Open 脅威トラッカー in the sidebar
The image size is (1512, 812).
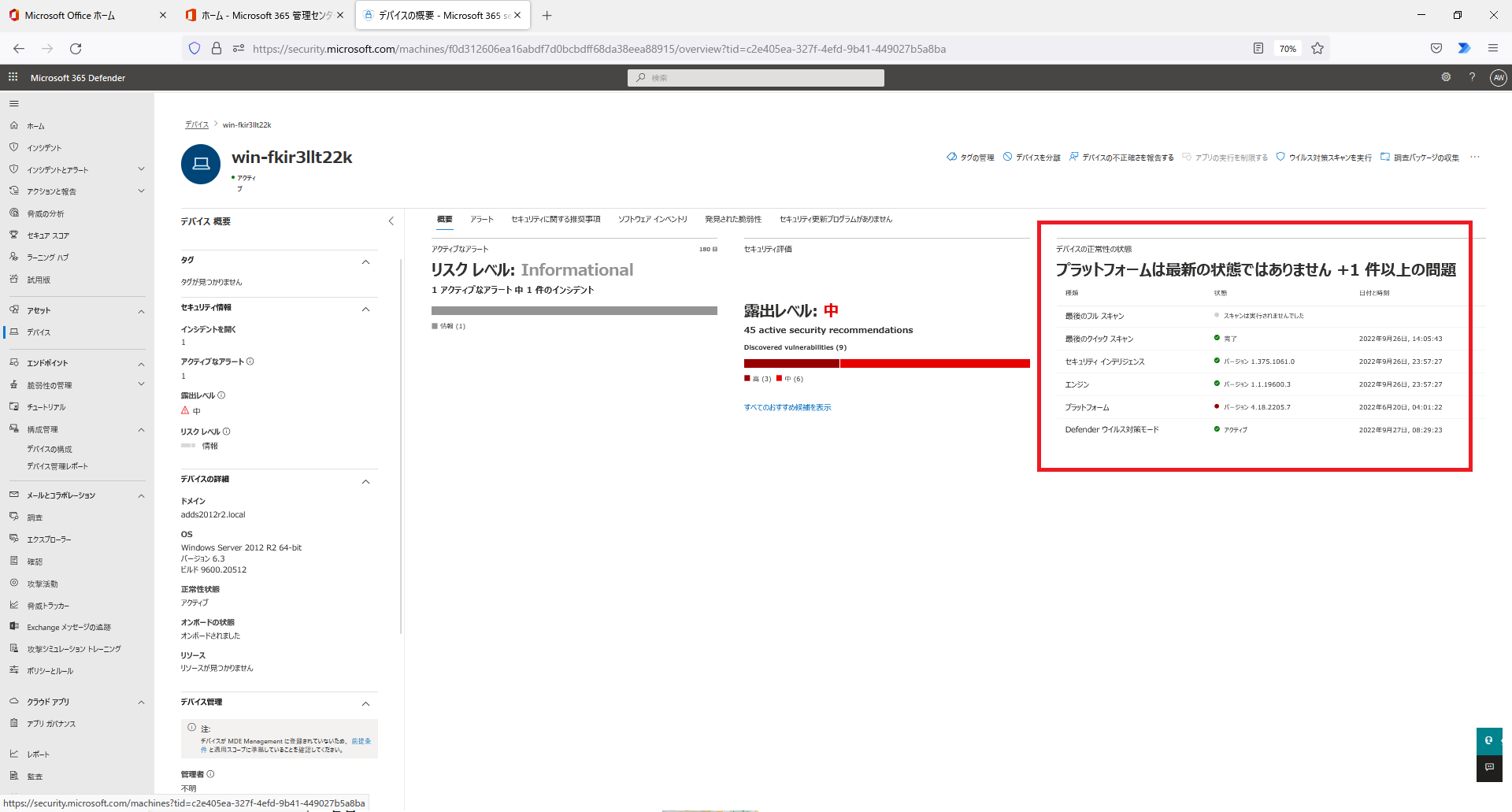48,606
